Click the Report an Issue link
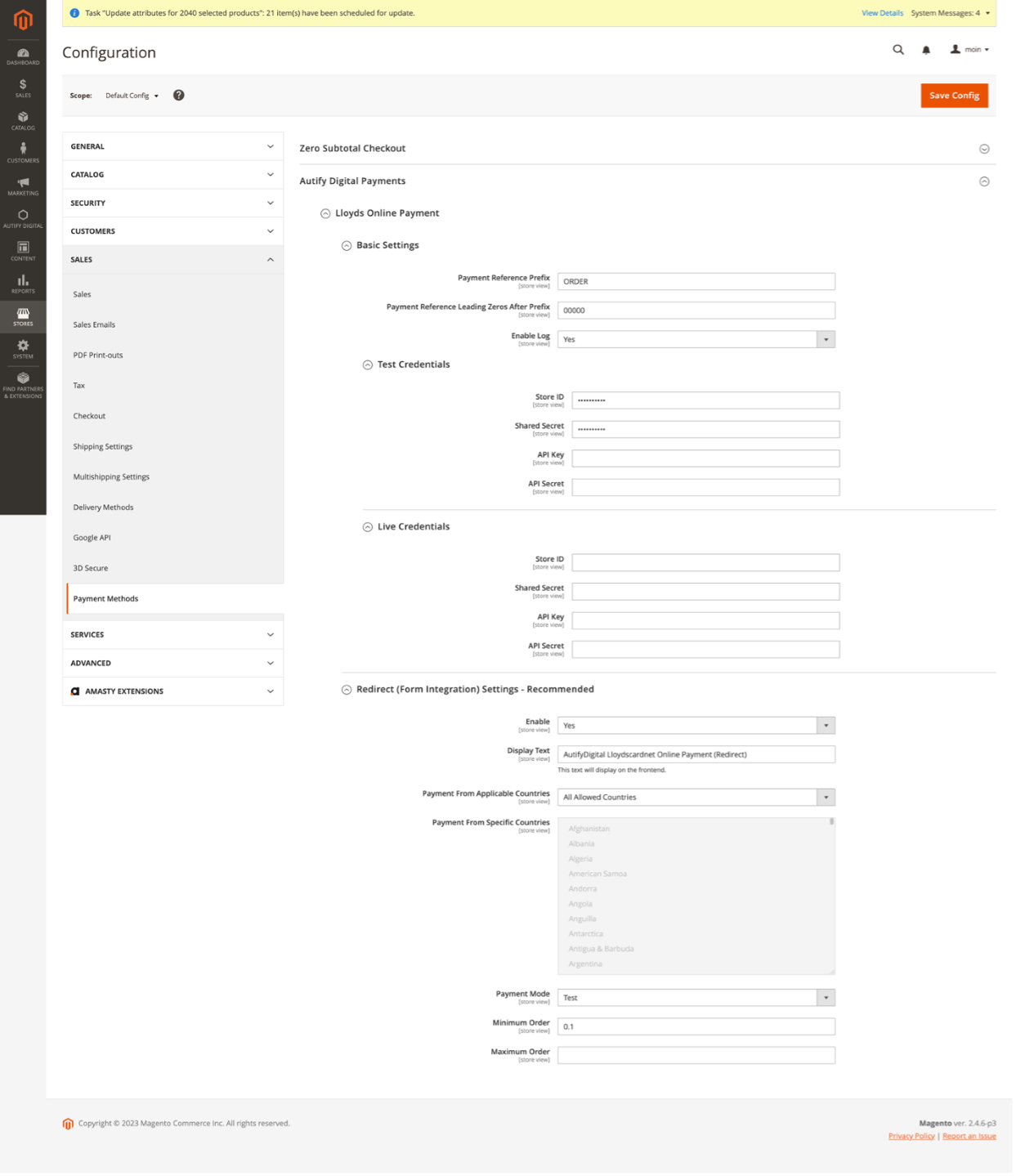Viewport: 1016px width, 1176px height. (969, 1137)
